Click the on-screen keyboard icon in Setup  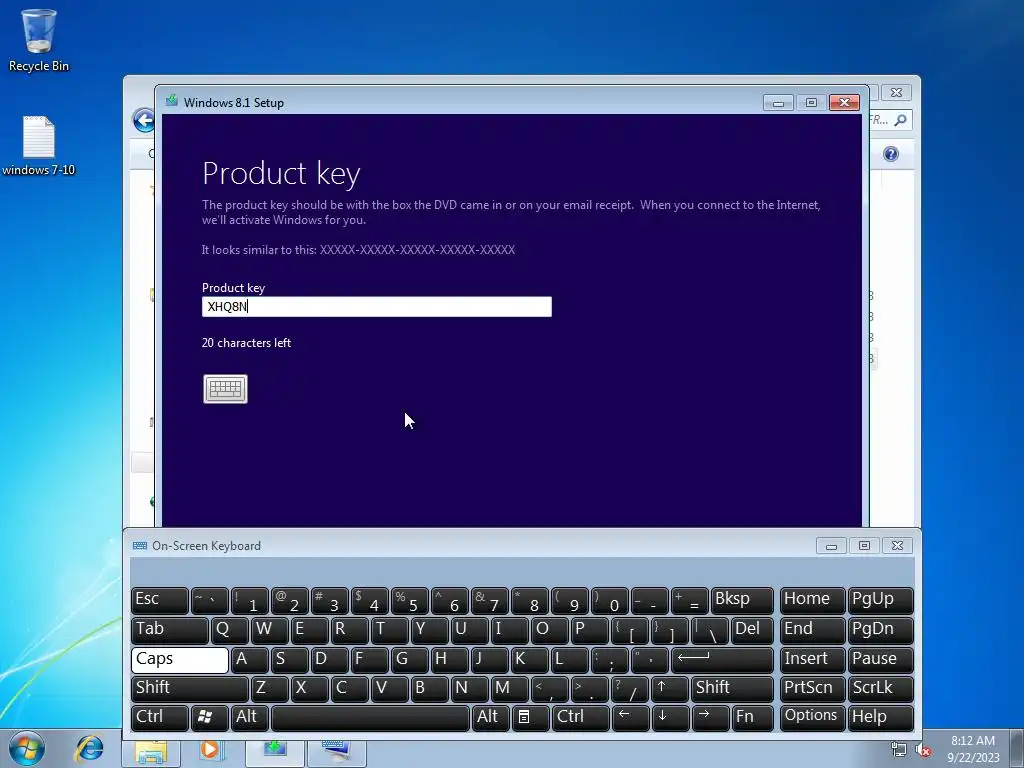(x=225, y=389)
